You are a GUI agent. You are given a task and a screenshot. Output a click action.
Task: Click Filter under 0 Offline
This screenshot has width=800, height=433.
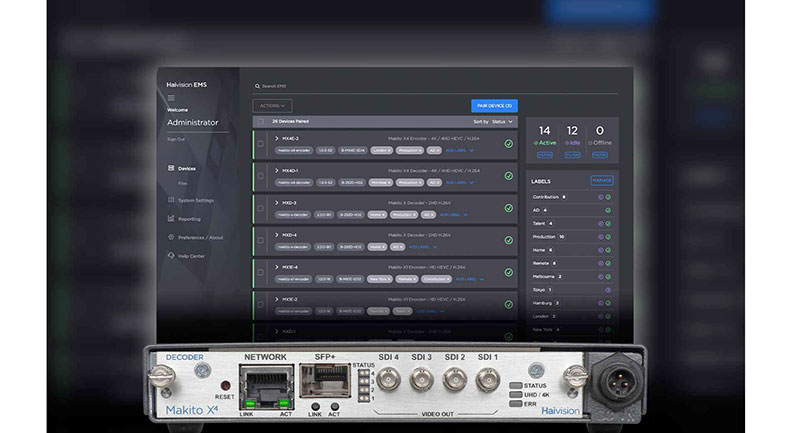click(x=600, y=155)
